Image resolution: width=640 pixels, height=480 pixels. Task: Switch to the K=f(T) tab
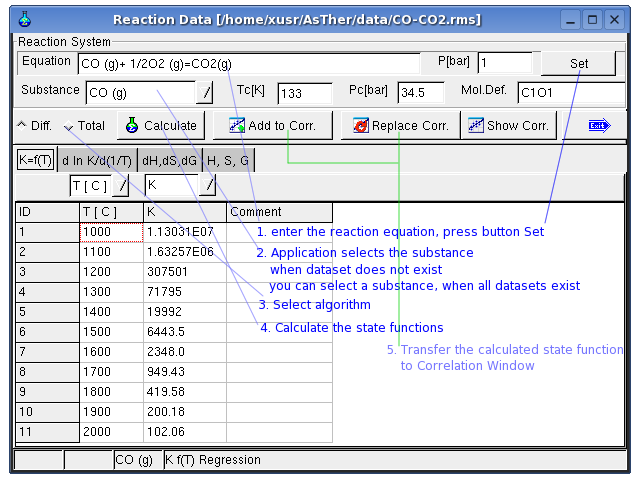click(36, 160)
